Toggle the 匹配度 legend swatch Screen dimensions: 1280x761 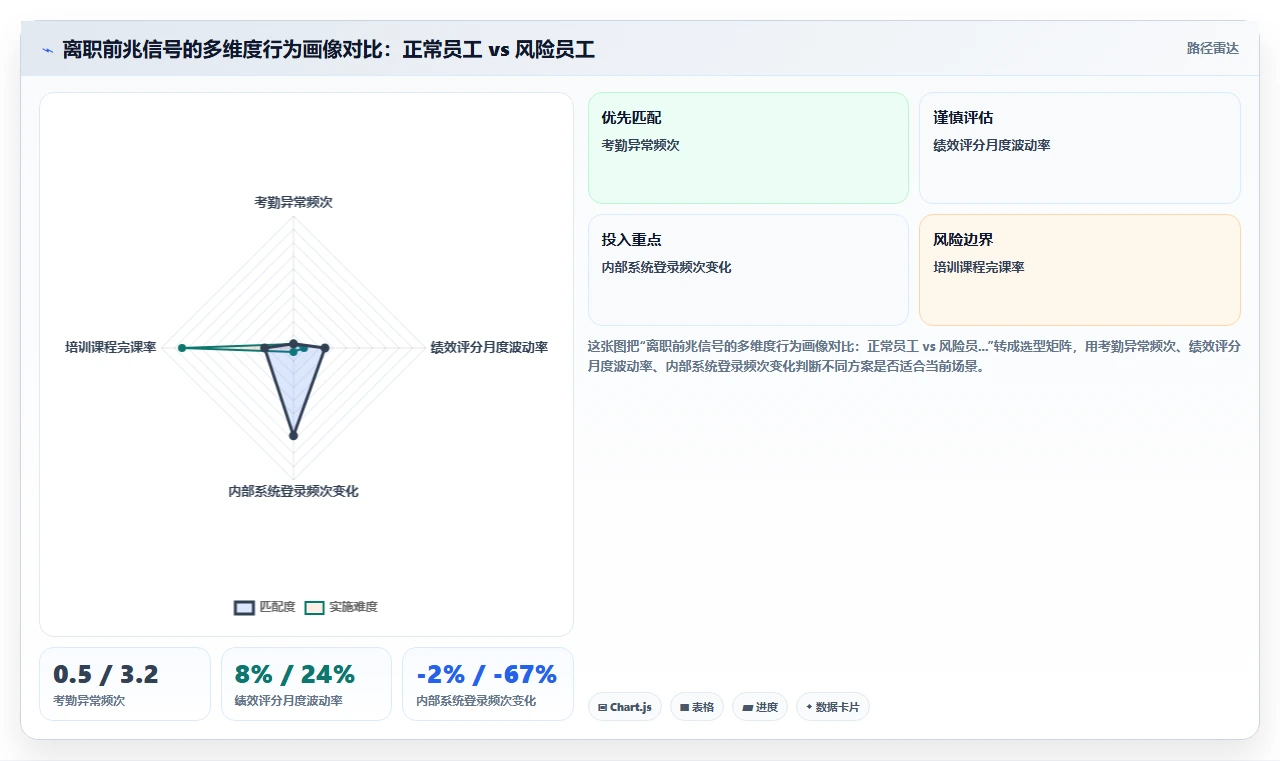pyautogui.click(x=244, y=607)
